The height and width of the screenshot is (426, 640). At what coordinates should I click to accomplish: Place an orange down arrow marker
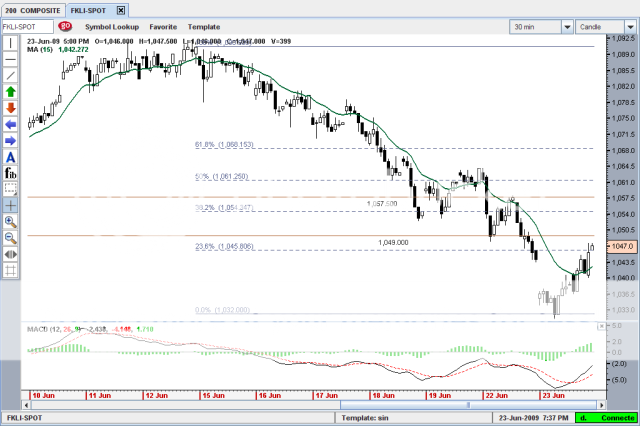coord(11,107)
